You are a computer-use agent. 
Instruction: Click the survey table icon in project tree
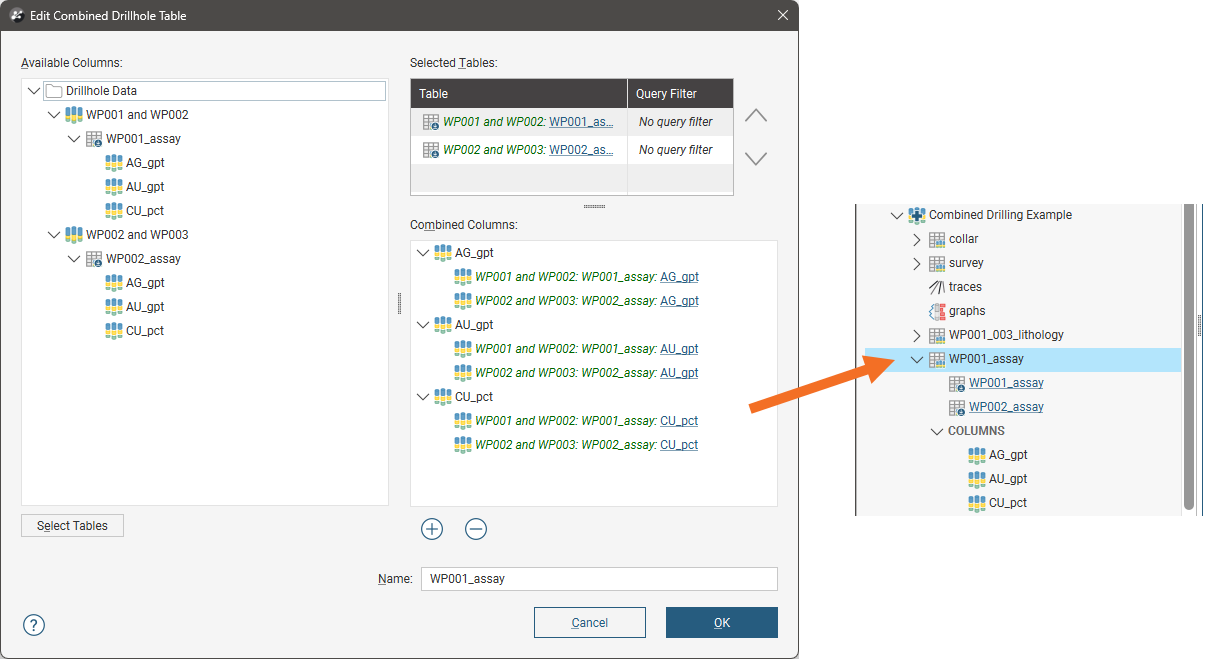click(x=937, y=263)
